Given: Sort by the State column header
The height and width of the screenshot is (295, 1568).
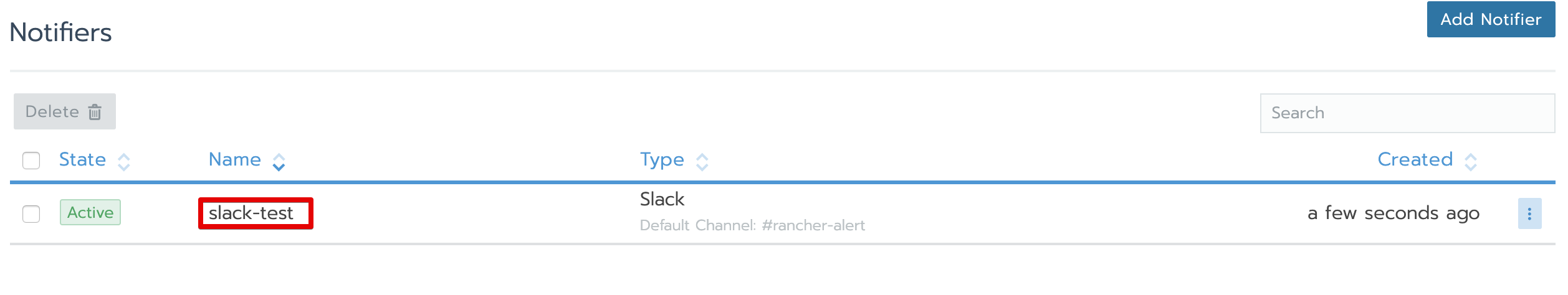Looking at the screenshot, I should (x=82, y=160).
